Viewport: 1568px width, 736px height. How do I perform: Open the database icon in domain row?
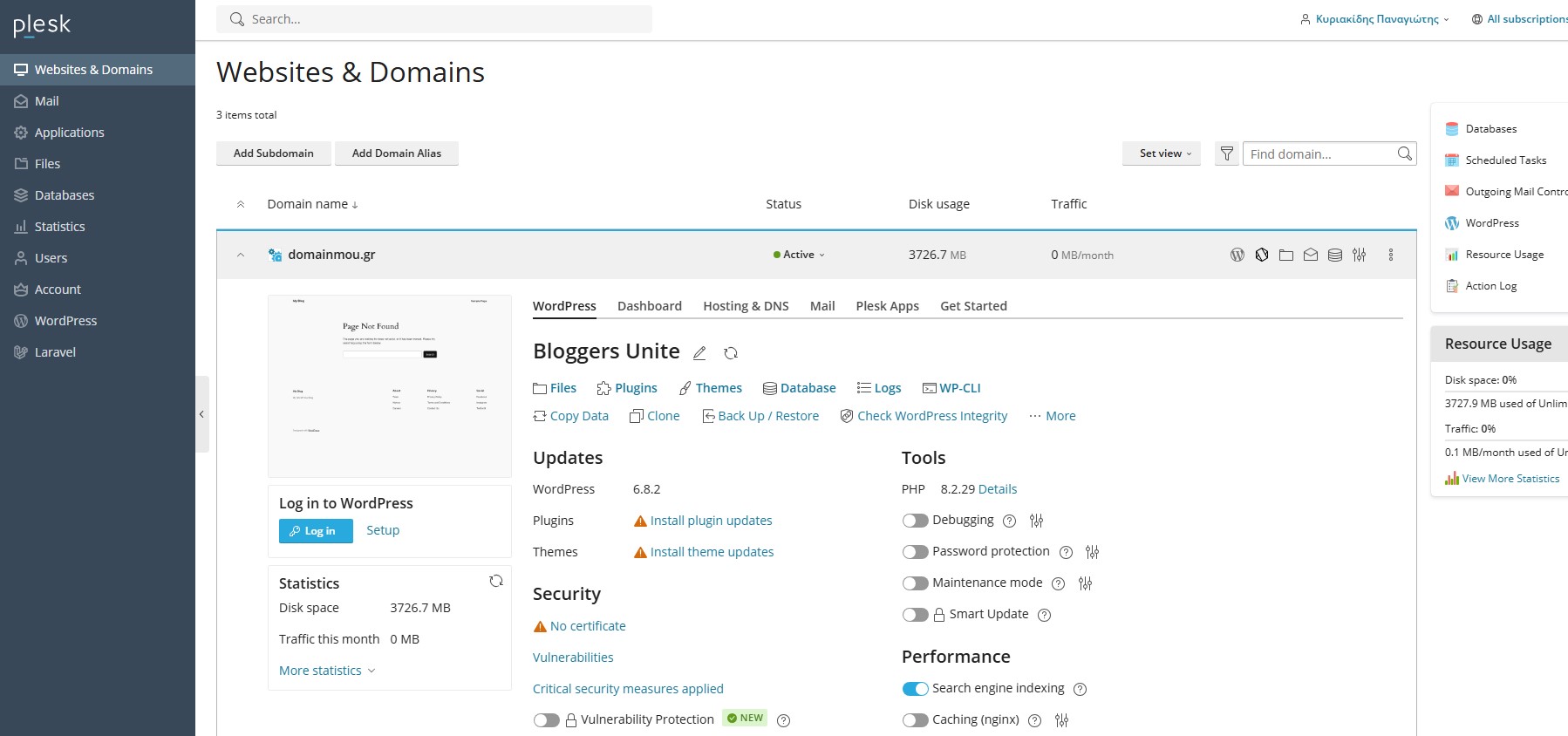1334,255
